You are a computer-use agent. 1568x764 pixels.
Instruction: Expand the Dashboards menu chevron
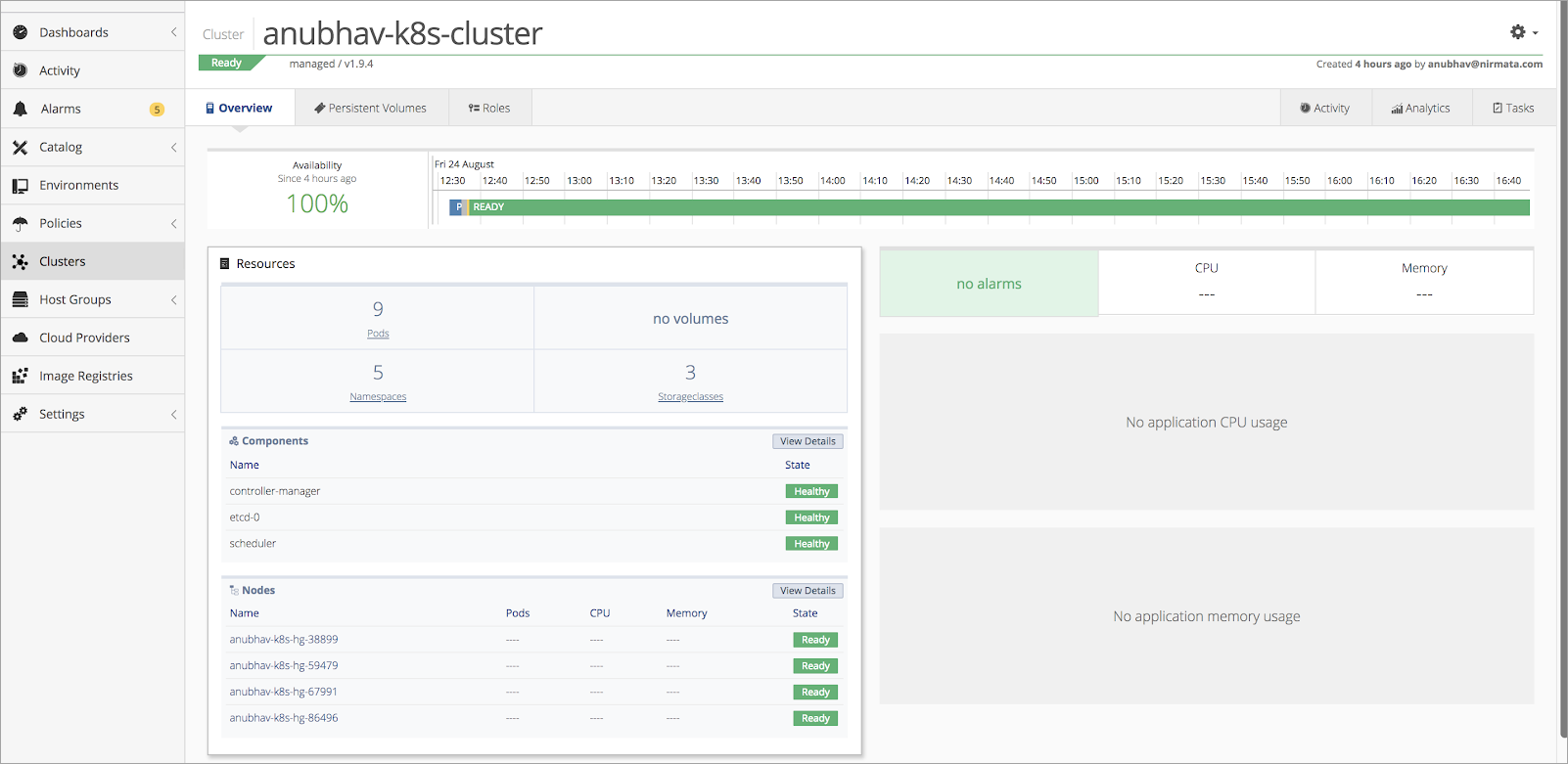(x=174, y=32)
